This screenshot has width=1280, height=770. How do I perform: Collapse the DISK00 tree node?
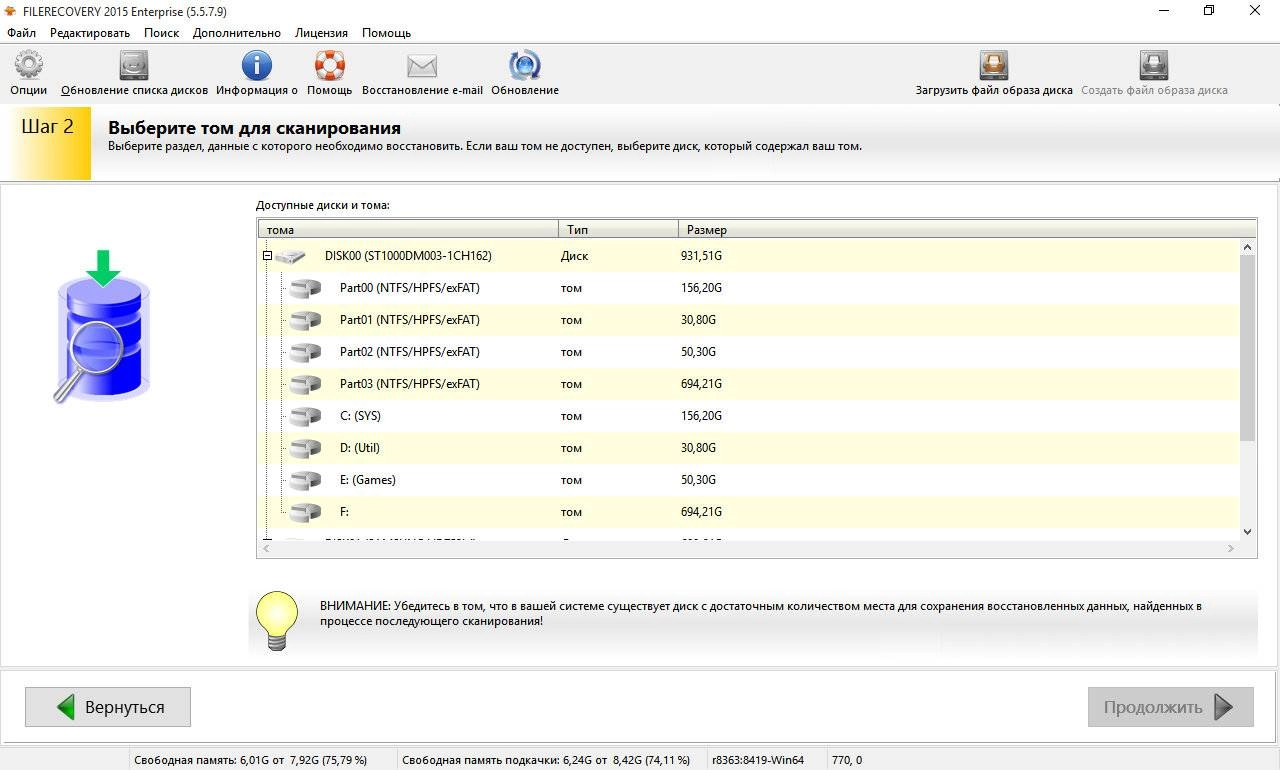click(x=267, y=256)
